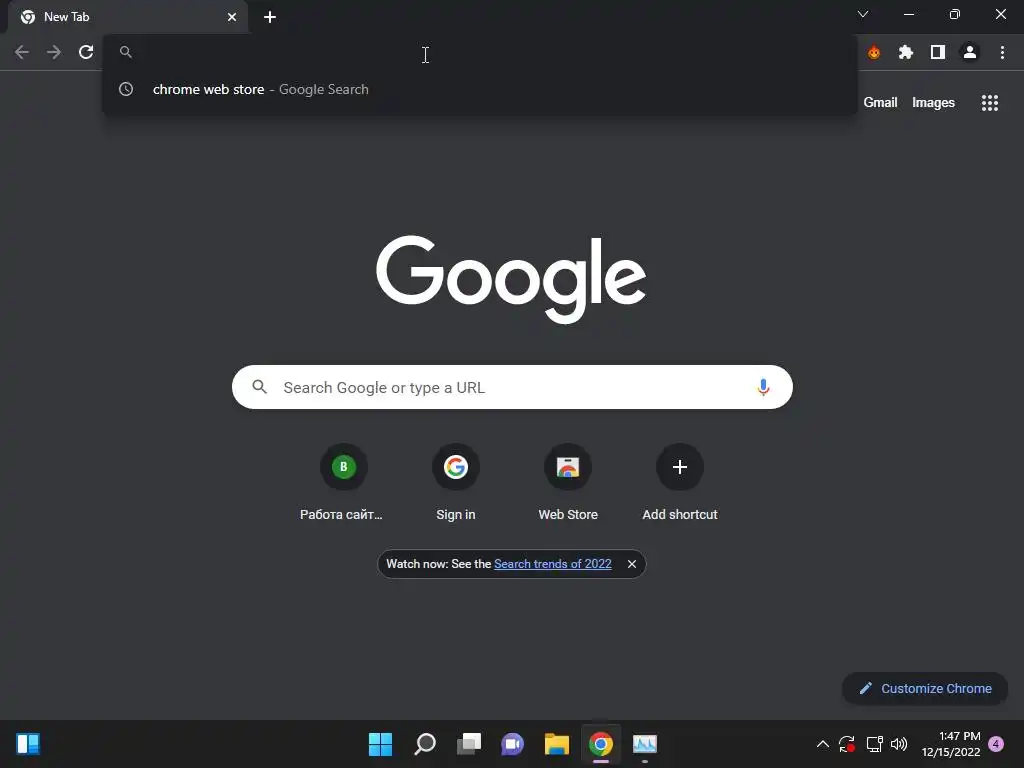Click the browser forward arrow
The width and height of the screenshot is (1024, 768).
tap(54, 52)
